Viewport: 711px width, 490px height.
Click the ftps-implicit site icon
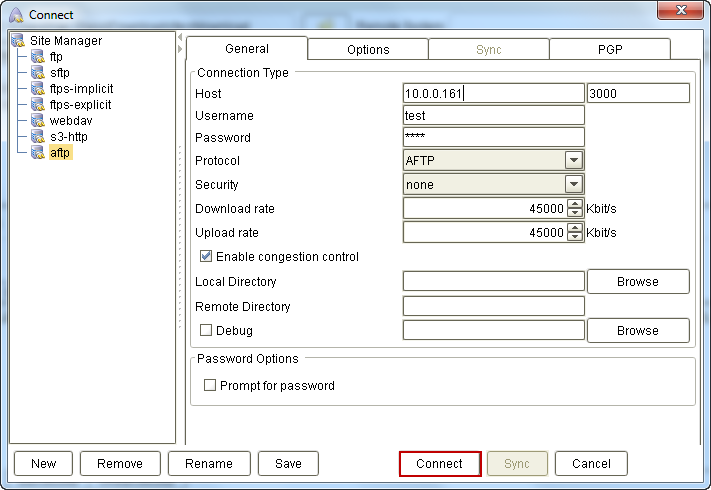pos(38,89)
